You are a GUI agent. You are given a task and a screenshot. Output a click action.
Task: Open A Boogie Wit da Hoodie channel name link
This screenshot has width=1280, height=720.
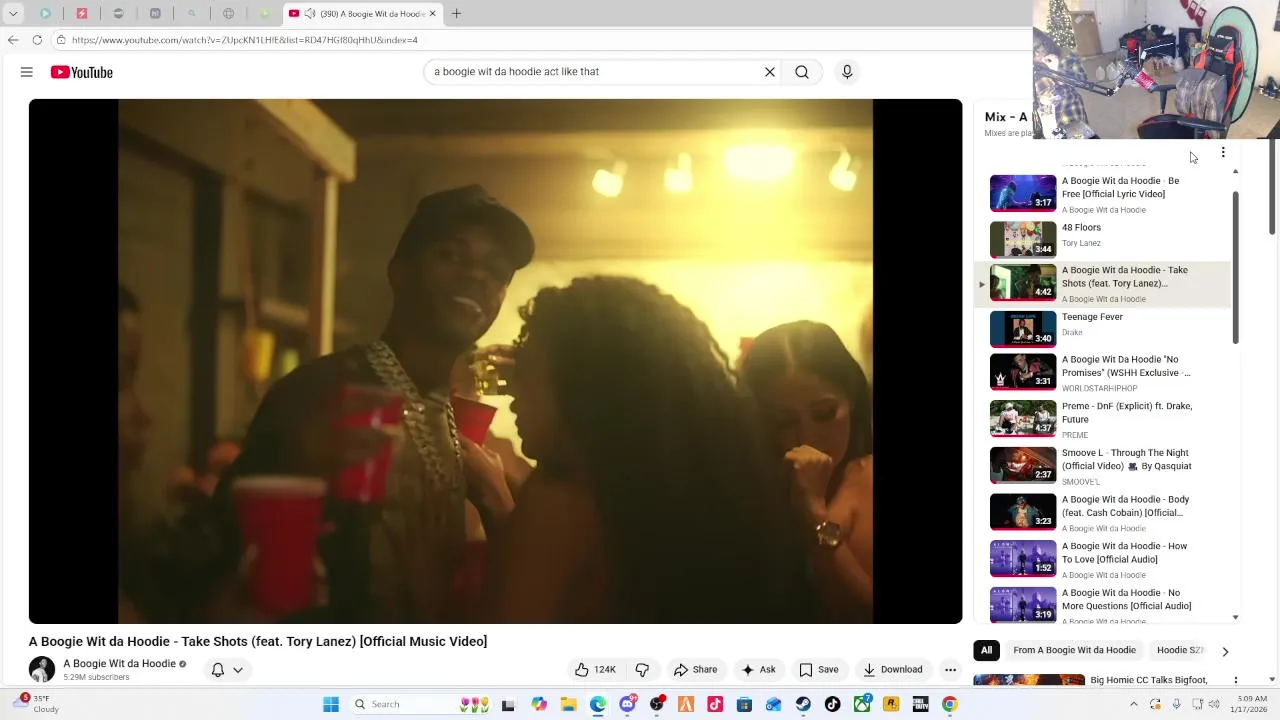point(119,664)
